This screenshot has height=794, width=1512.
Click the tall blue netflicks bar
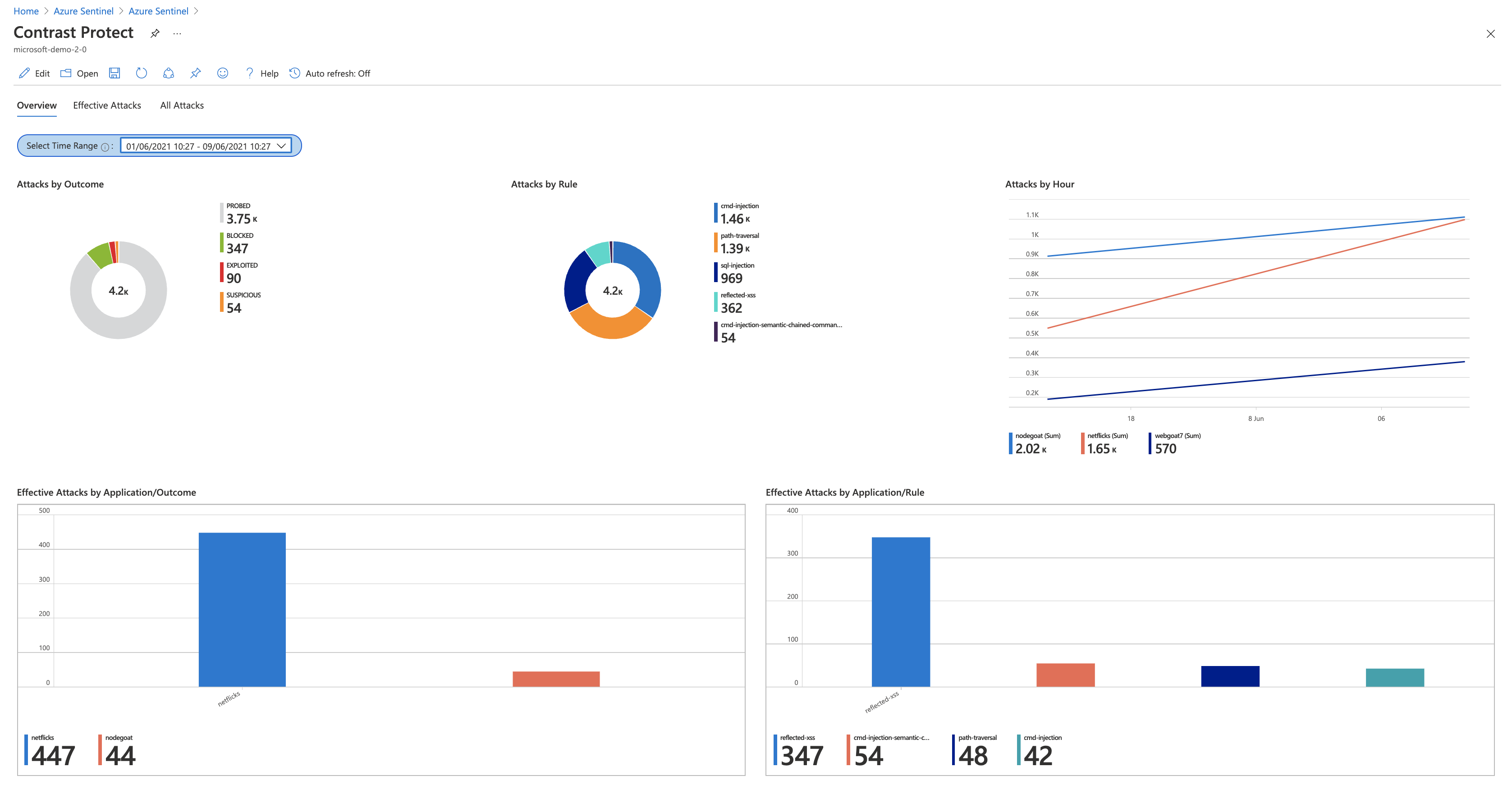pyautogui.click(x=242, y=610)
